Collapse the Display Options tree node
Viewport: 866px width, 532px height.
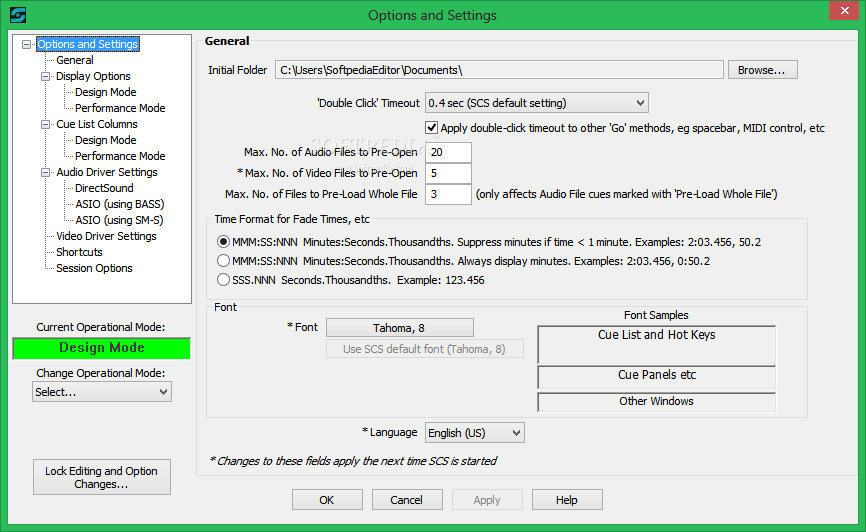pyautogui.click(x=45, y=76)
